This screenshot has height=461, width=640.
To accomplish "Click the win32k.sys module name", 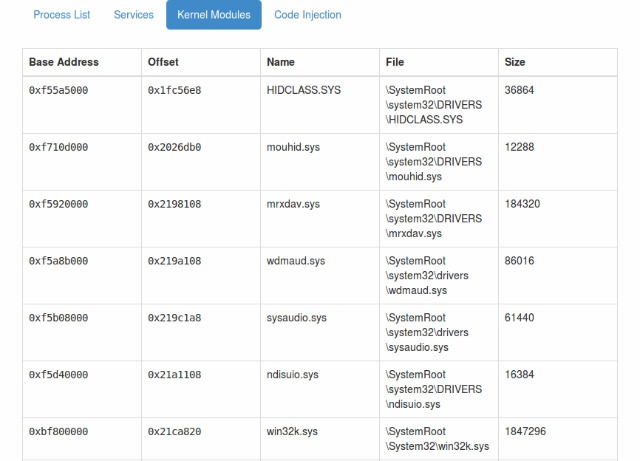I will pos(292,431).
